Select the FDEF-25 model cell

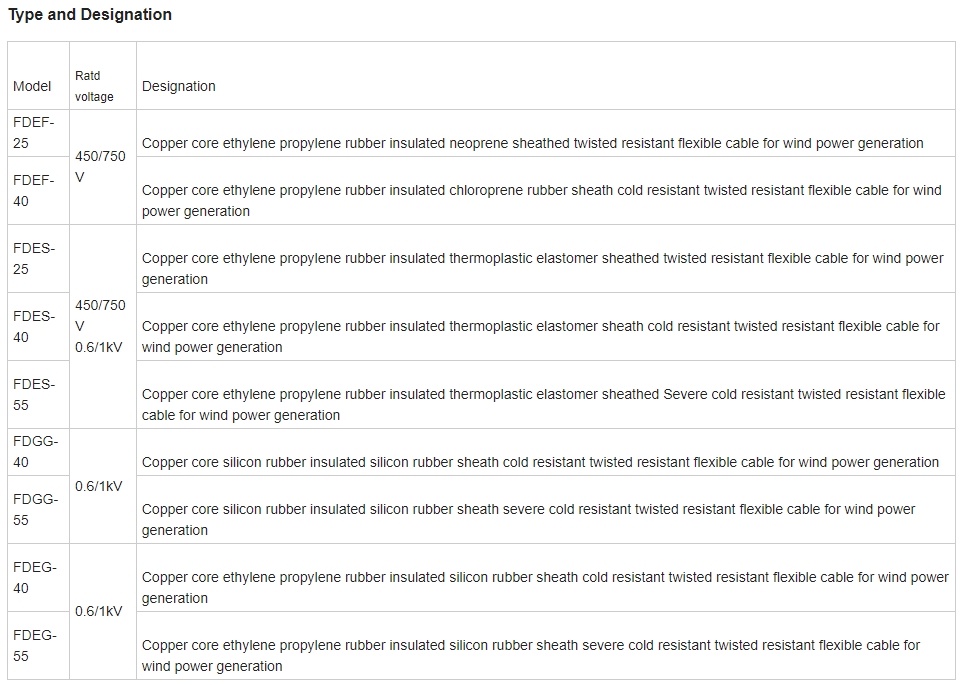click(x=39, y=133)
